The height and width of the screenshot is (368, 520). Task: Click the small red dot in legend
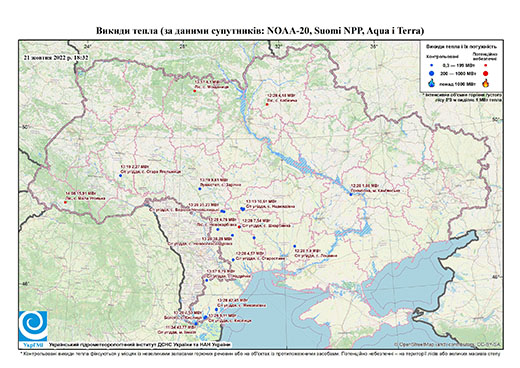point(485,66)
